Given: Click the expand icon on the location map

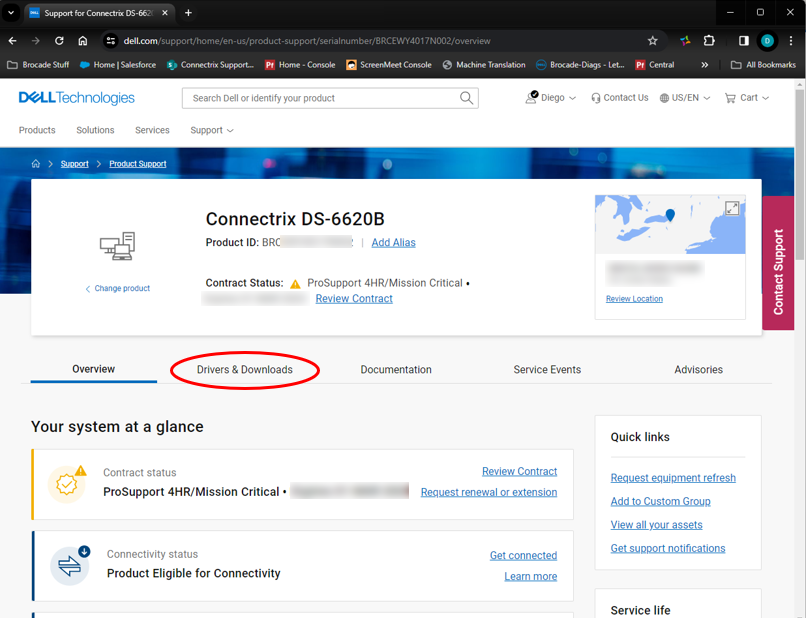Looking at the screenshot, I should pyautogui.click(x=732, y=209).
